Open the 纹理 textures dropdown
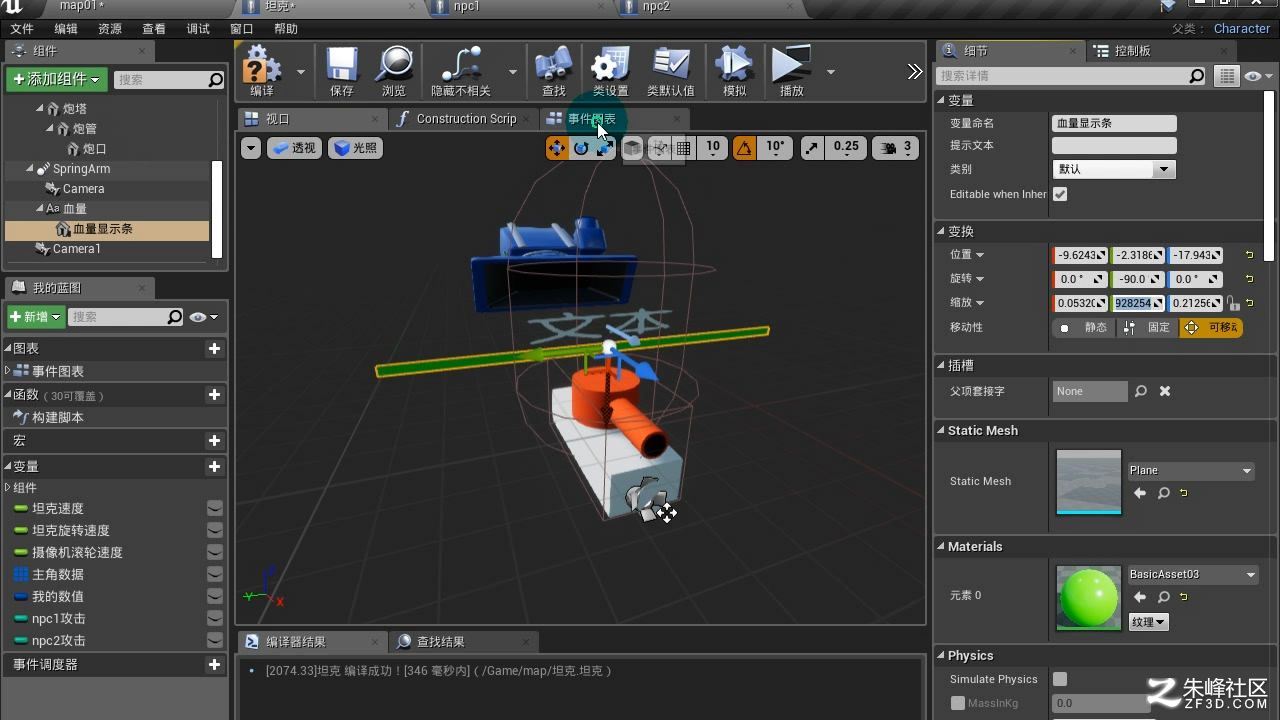The width and height of the screenshot is (1280, 720). pyautogui.click(x=1148, y=622)
